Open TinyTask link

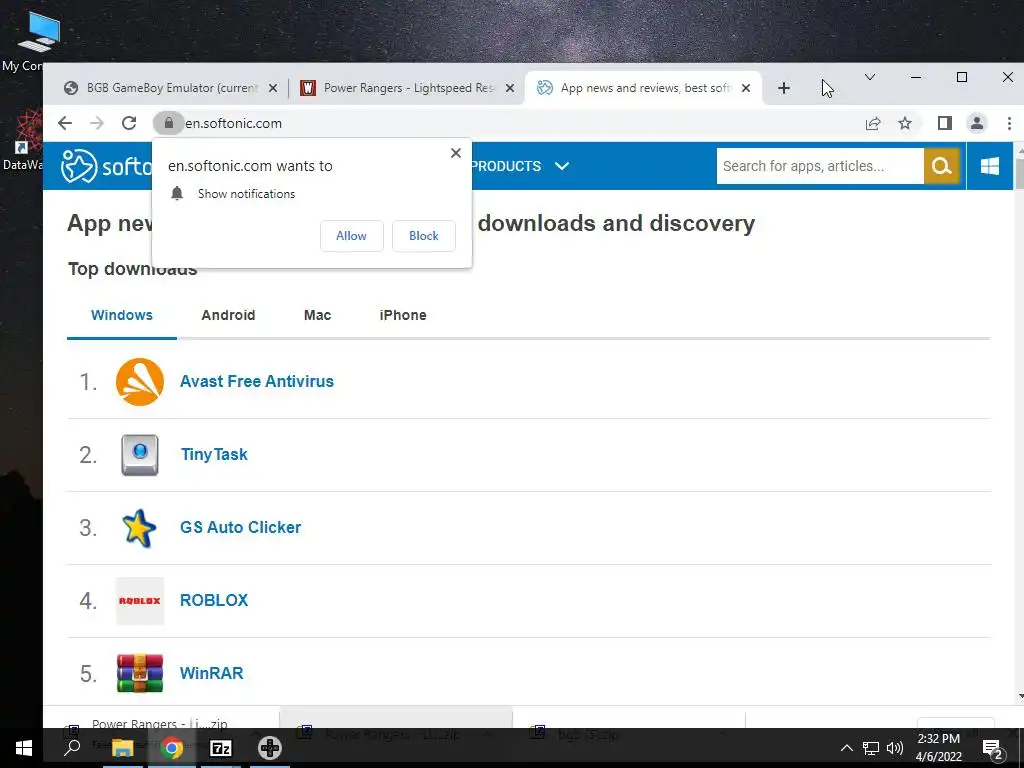(x=214, y=455)
